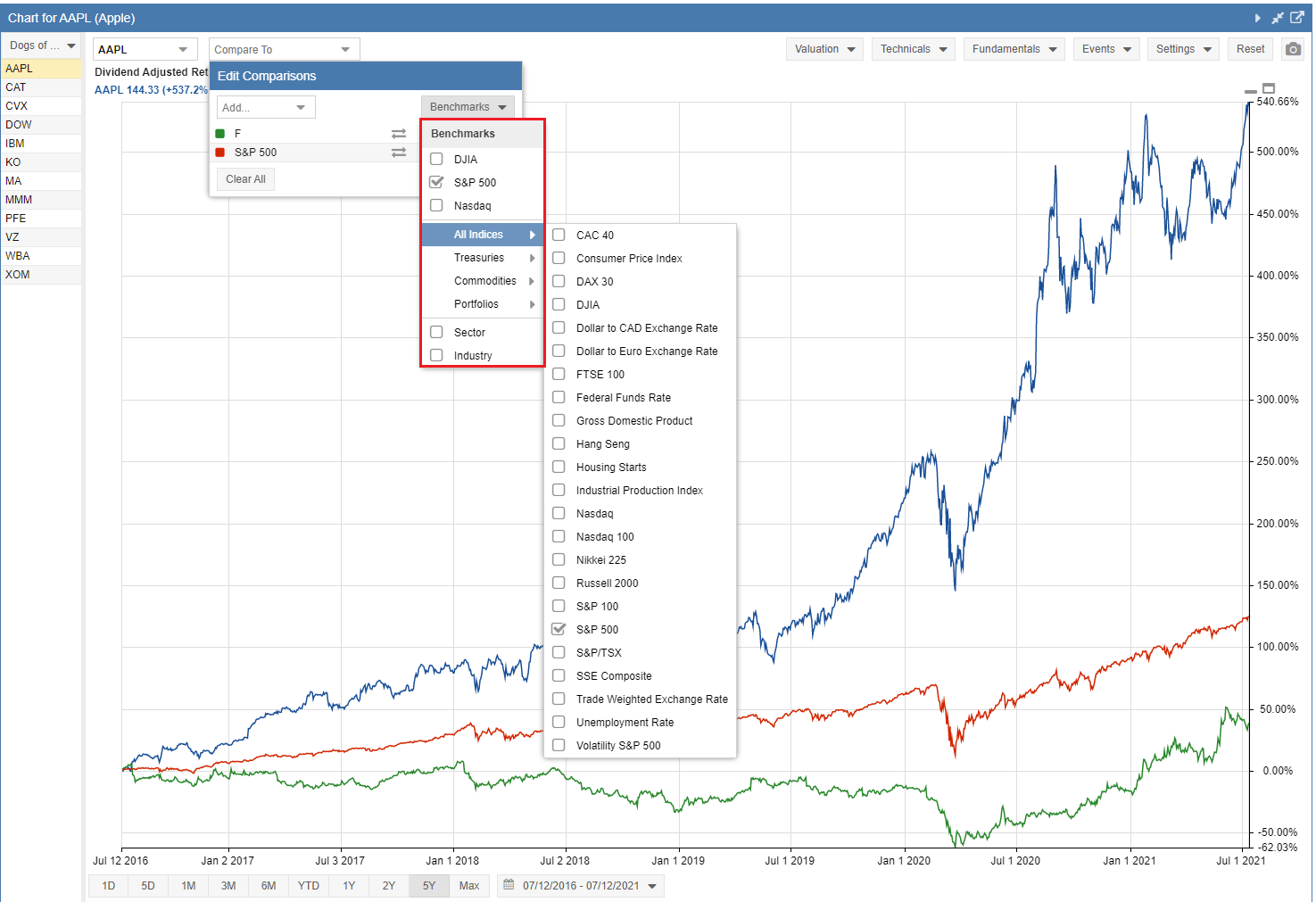Viewport: 1316px width, 902px height.
Task: Check the FTSE 100 index
Action: pos(559,374)
